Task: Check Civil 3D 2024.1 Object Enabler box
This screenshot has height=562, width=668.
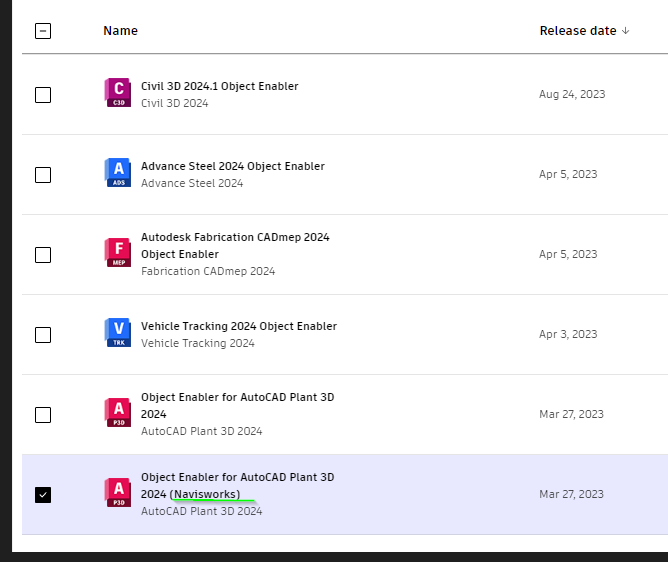Action: point(43,95)
